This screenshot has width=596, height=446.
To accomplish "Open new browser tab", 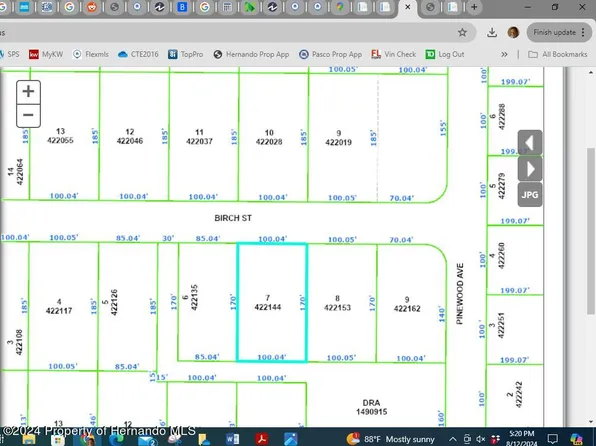I will (x=474, y=7).
